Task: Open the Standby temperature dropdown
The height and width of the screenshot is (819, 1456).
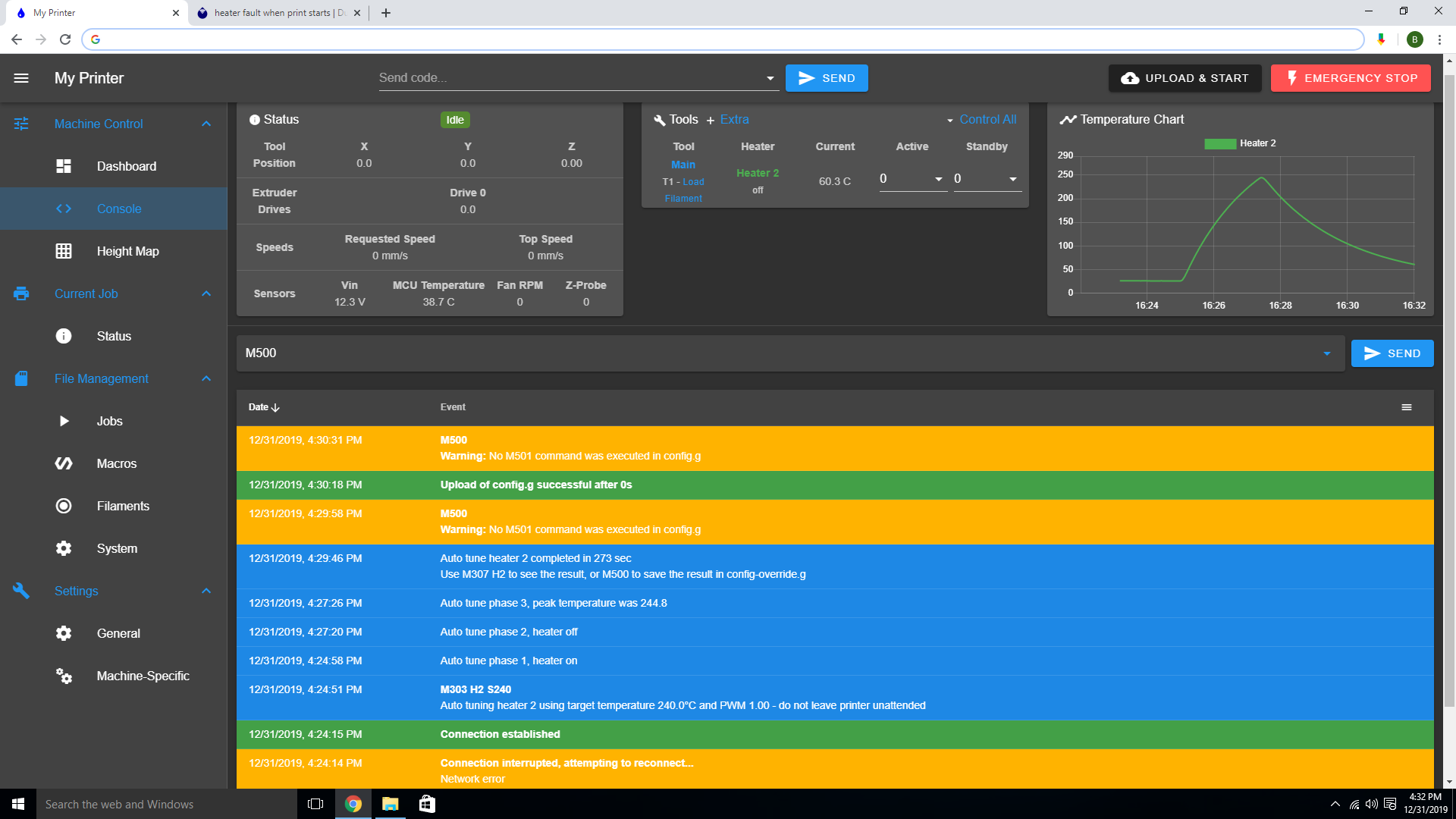Action: pyautogui.click(x=1012, y=179)
